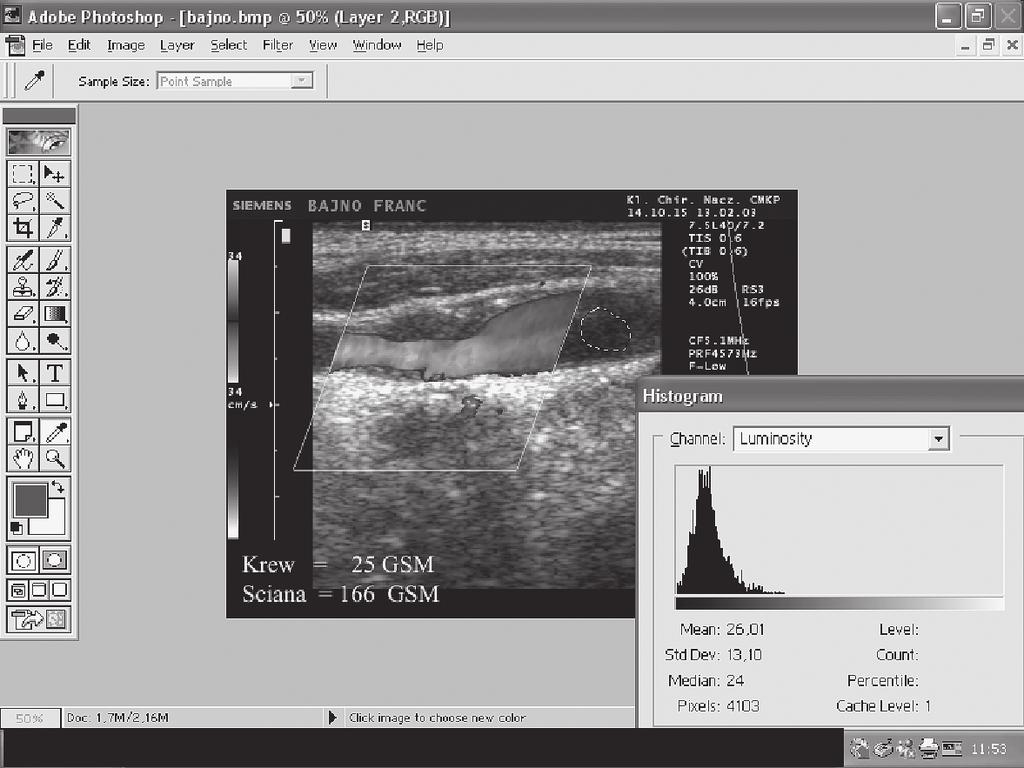Switch to Standard Screen Mode

click(x=18, y=590)
